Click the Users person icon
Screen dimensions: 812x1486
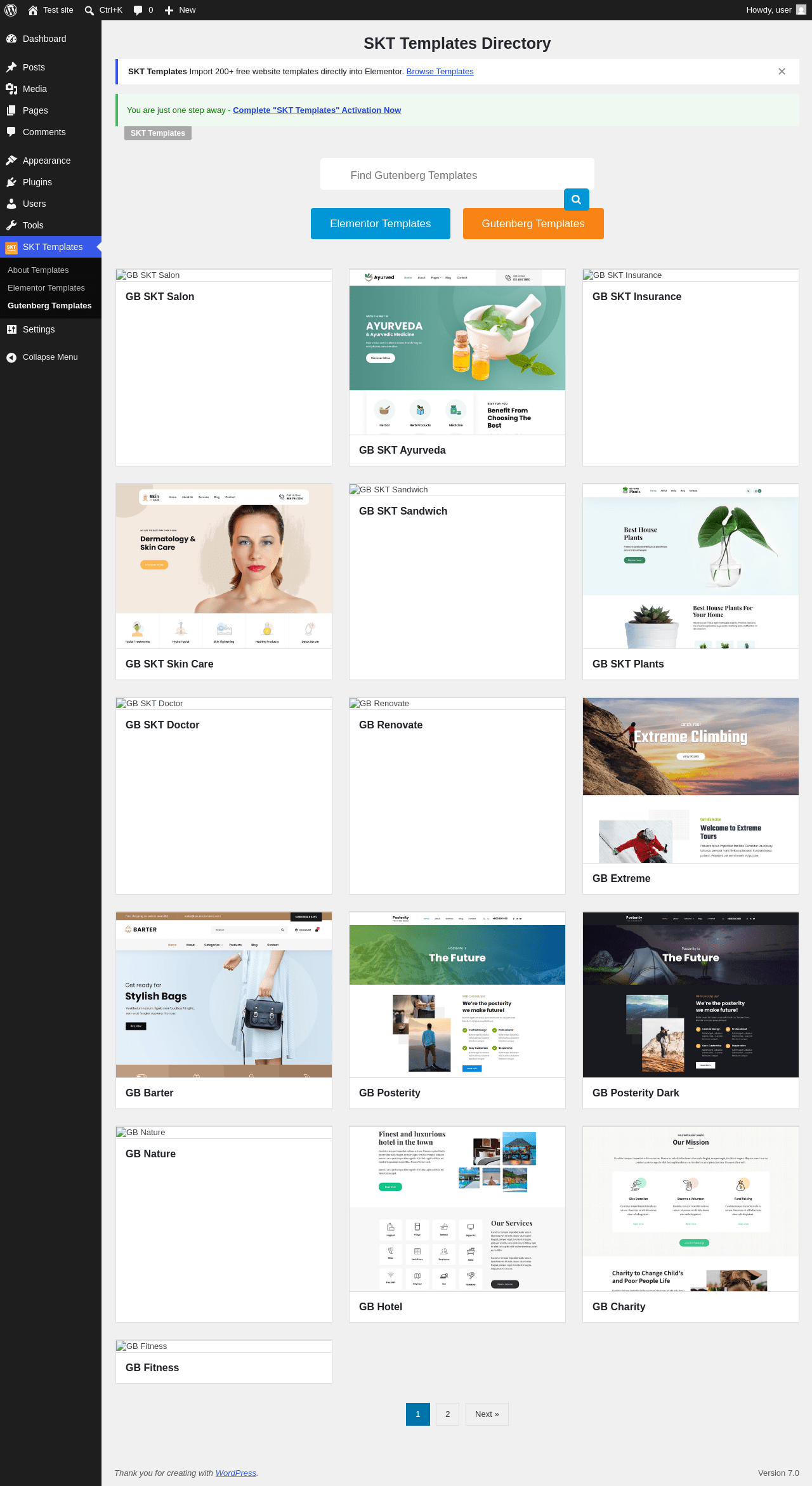11,204
